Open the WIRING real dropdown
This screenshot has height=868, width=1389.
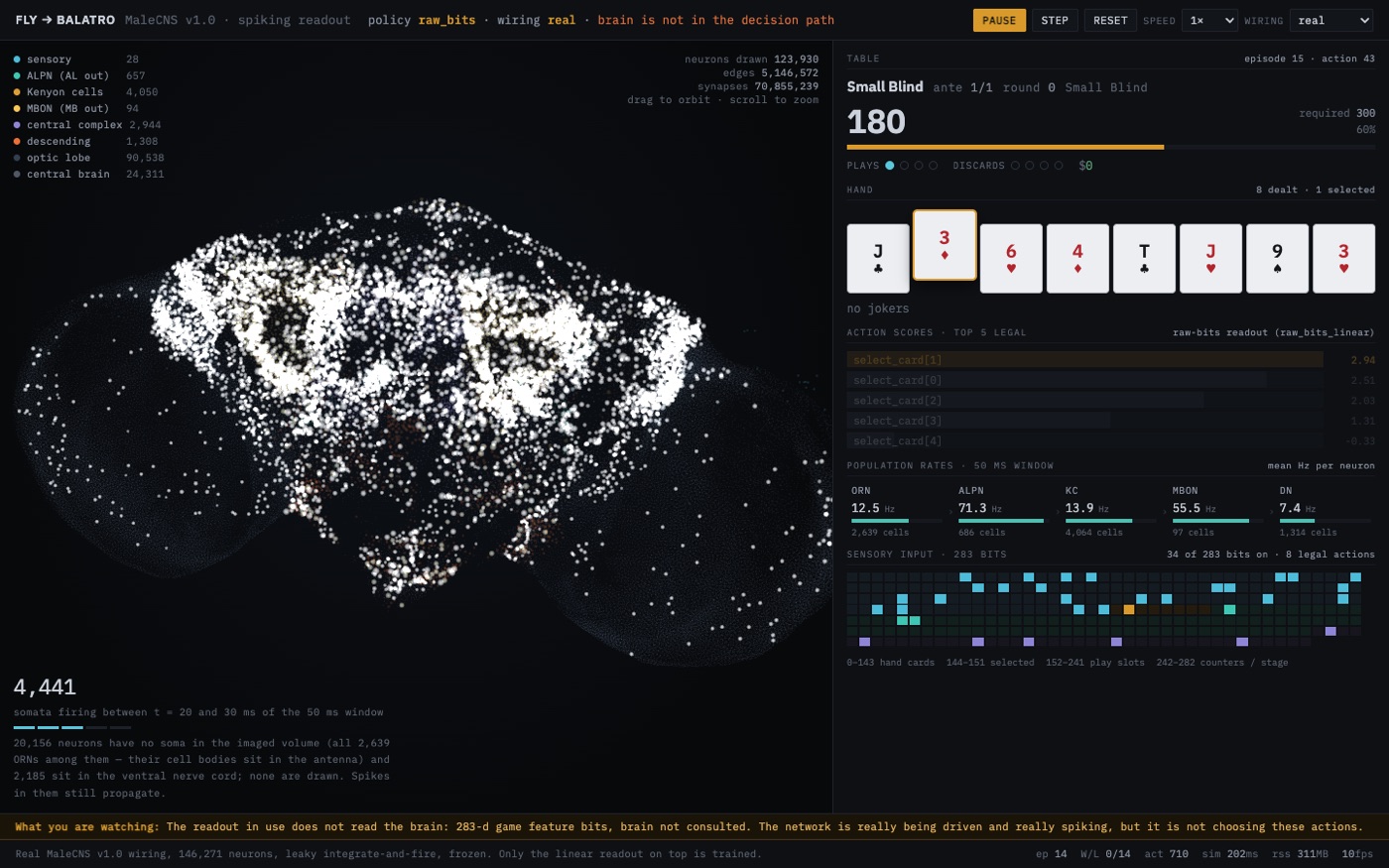(x=1331, y=20)
